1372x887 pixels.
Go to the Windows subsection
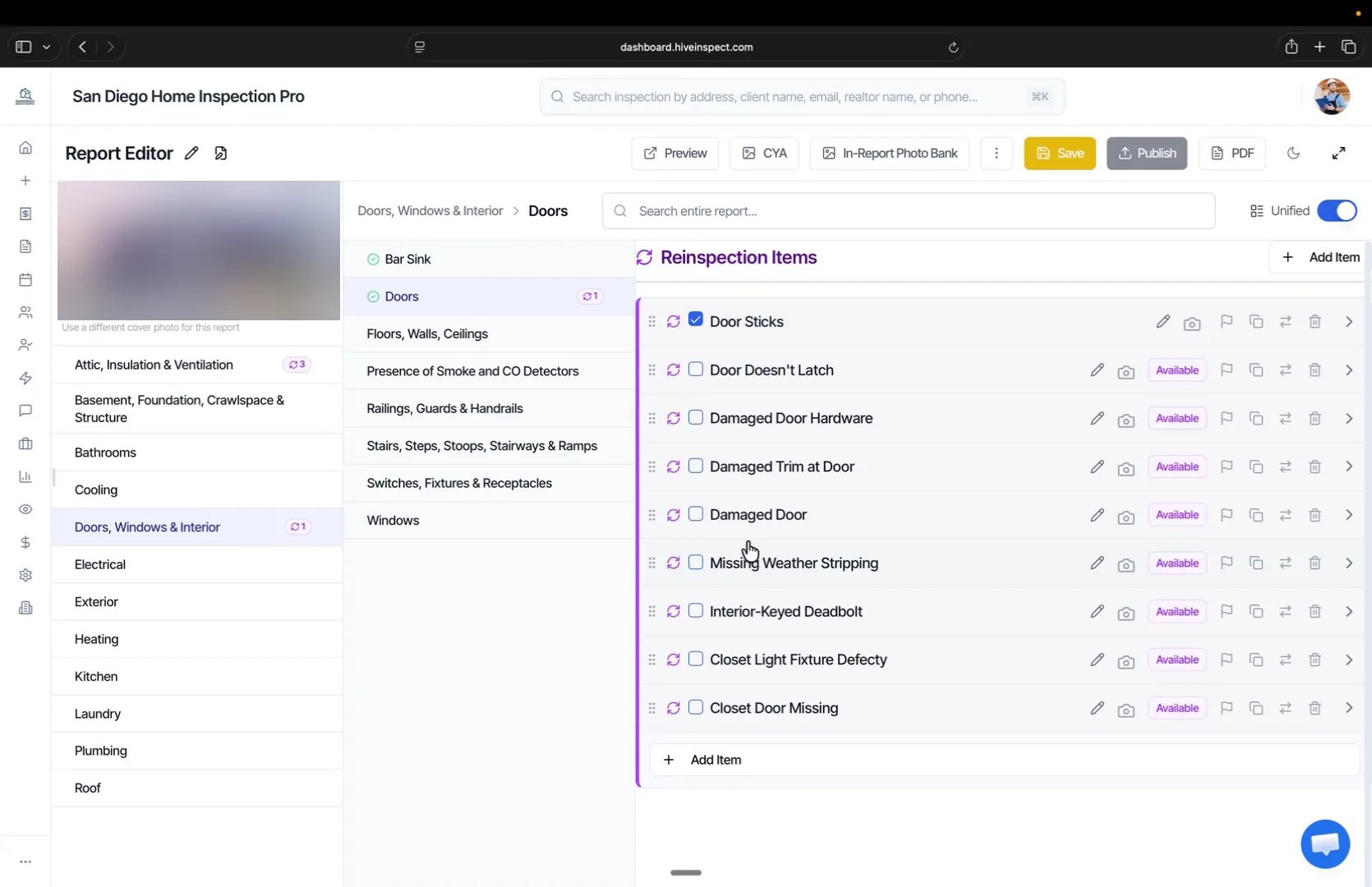coord(489,521)
